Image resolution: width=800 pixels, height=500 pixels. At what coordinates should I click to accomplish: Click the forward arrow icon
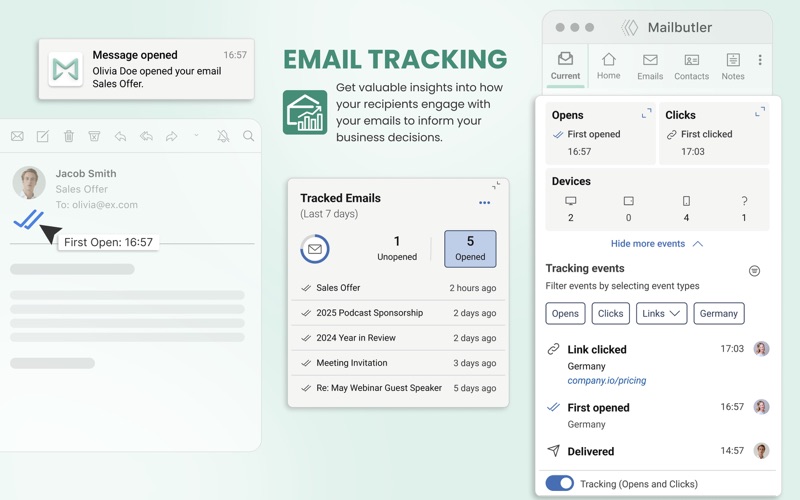point(172,136)
